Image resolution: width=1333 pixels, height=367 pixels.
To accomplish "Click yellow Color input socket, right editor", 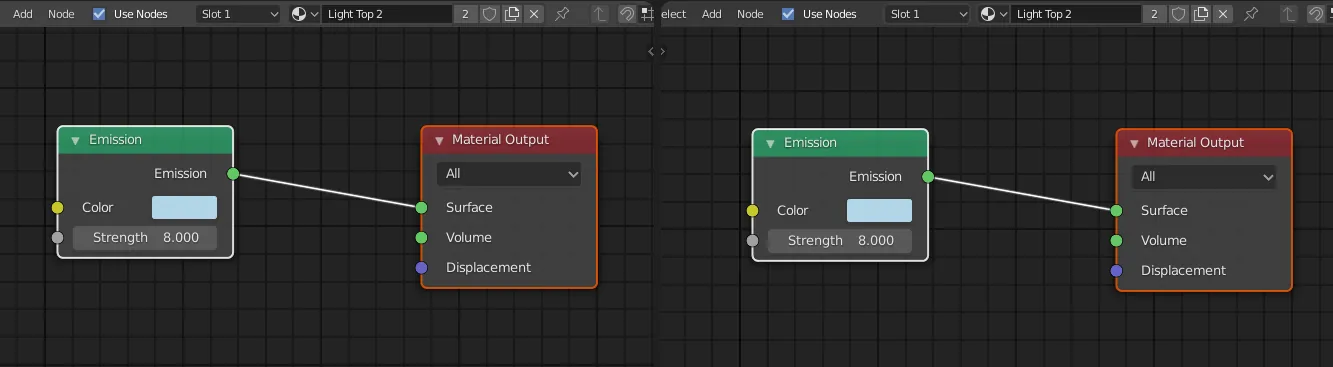I will click(x=752, y=211).
